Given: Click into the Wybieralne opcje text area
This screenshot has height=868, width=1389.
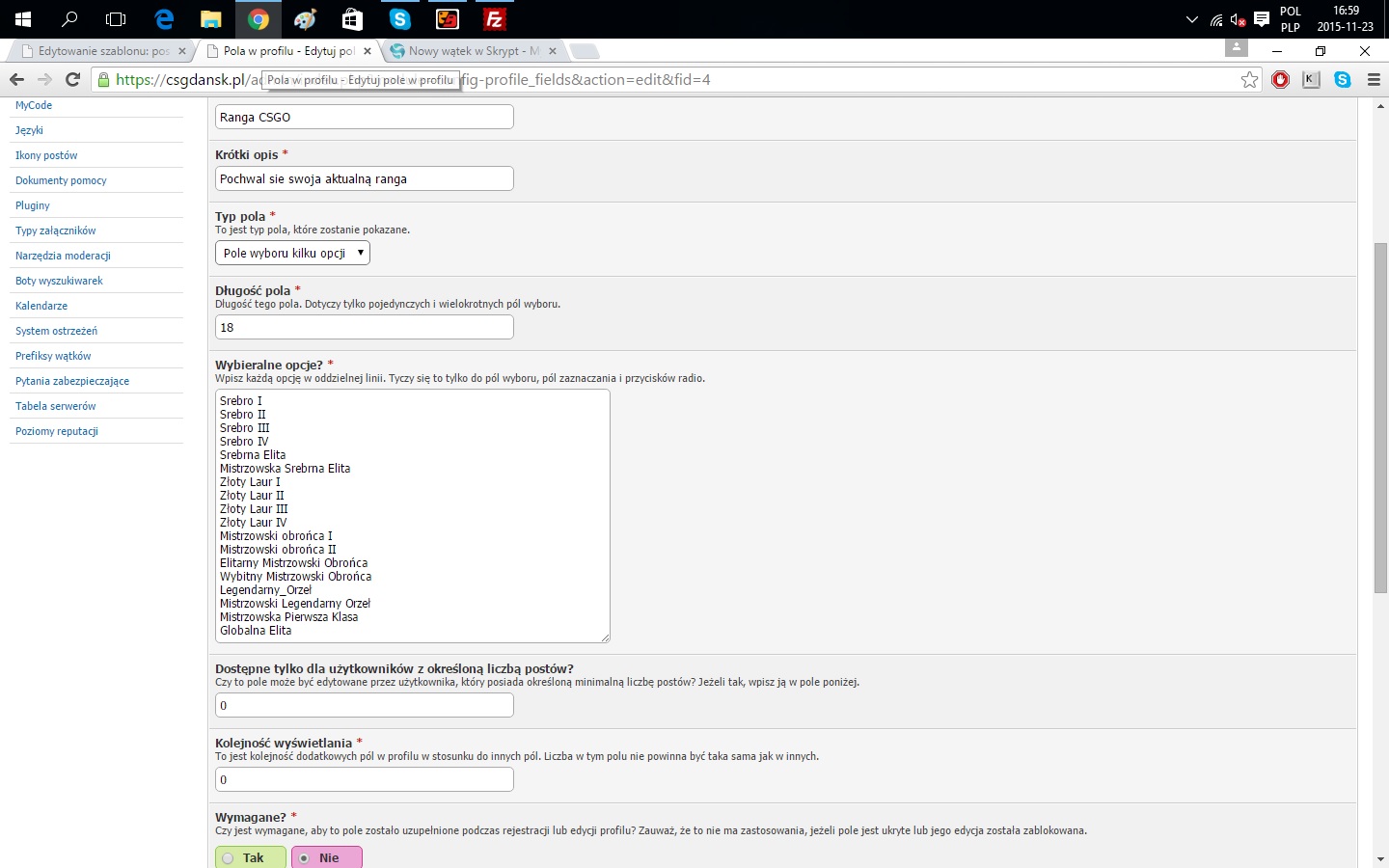Looking at the screenshot, I should [413, 516].
